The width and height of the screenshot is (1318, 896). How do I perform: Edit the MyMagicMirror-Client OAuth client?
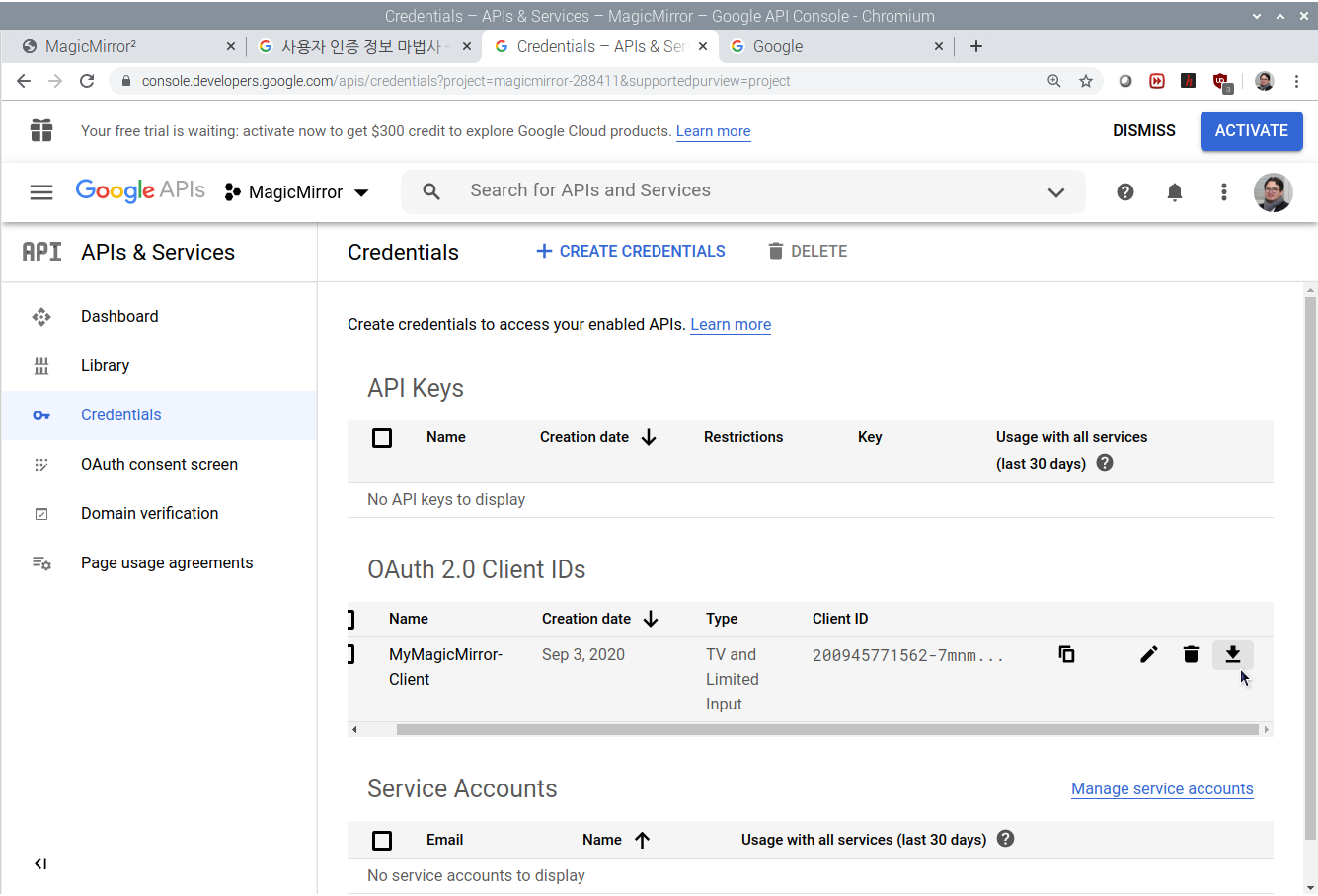pos(1148,654)
